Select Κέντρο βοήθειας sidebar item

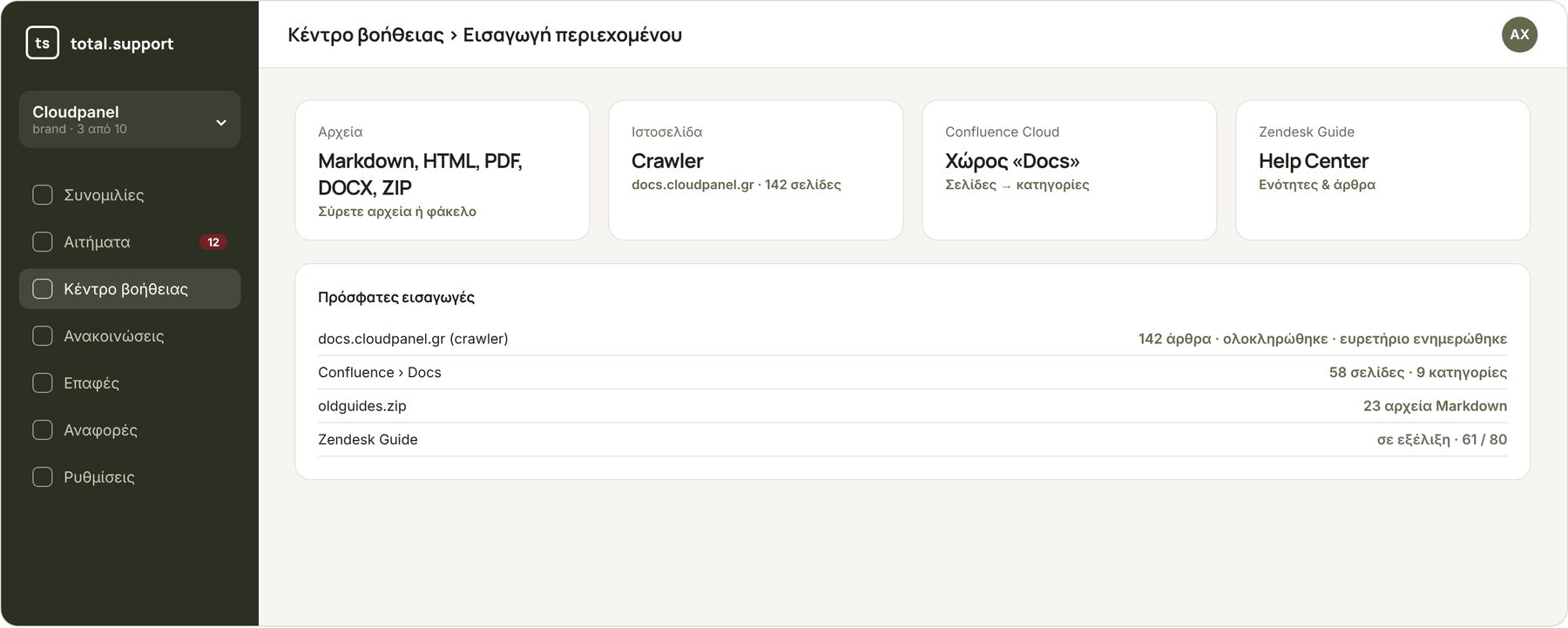[x=130, y=289]
